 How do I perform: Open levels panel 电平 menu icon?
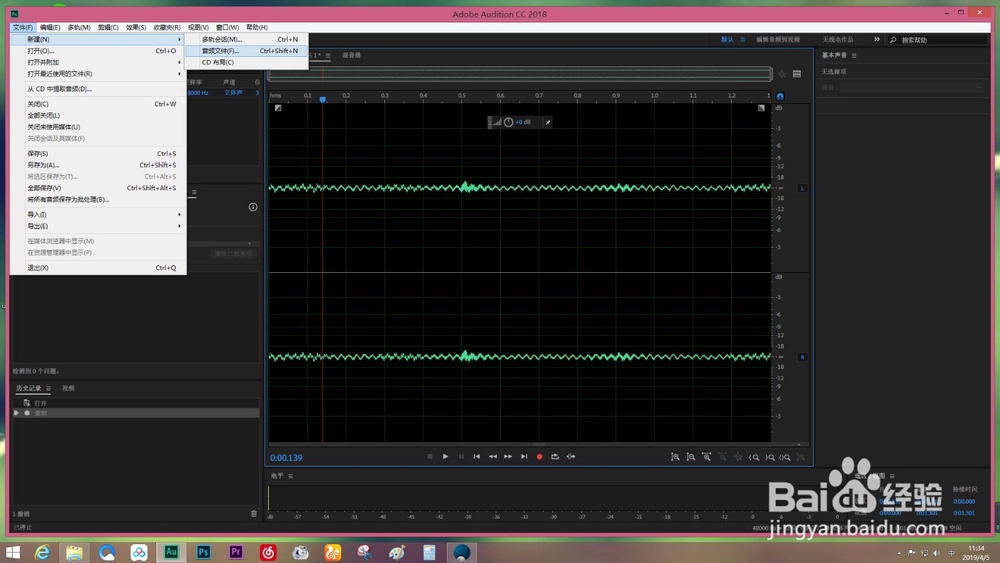coord(291,476)
